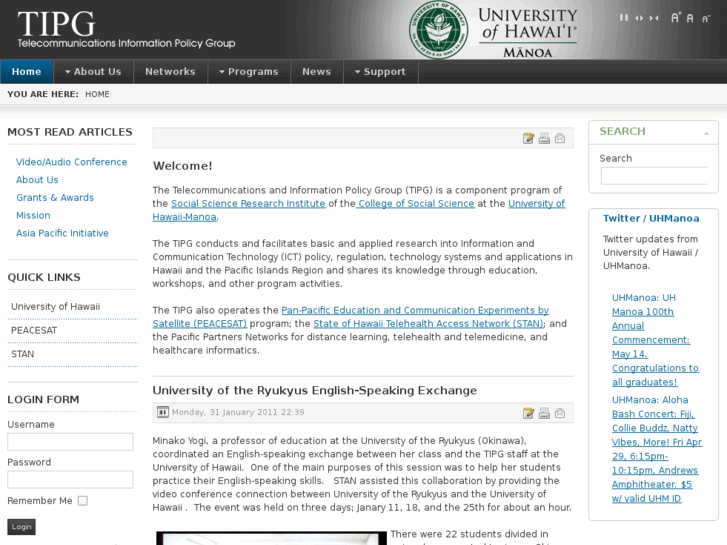Focus the Username input field

70,442
